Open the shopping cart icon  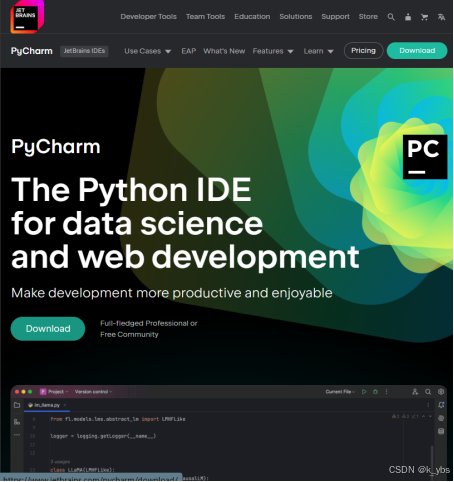[x=424, y=17]
